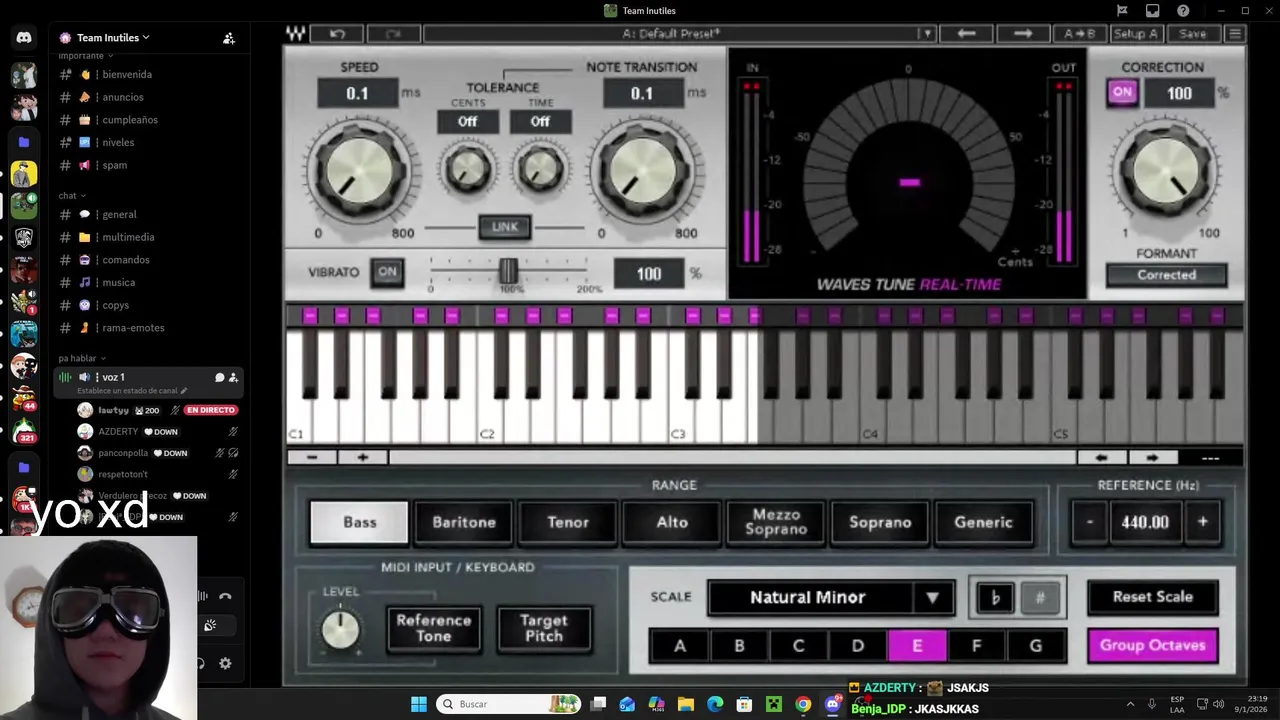Select the Bass range button
Screen dimensions: 1280x720
coord(360,522)
